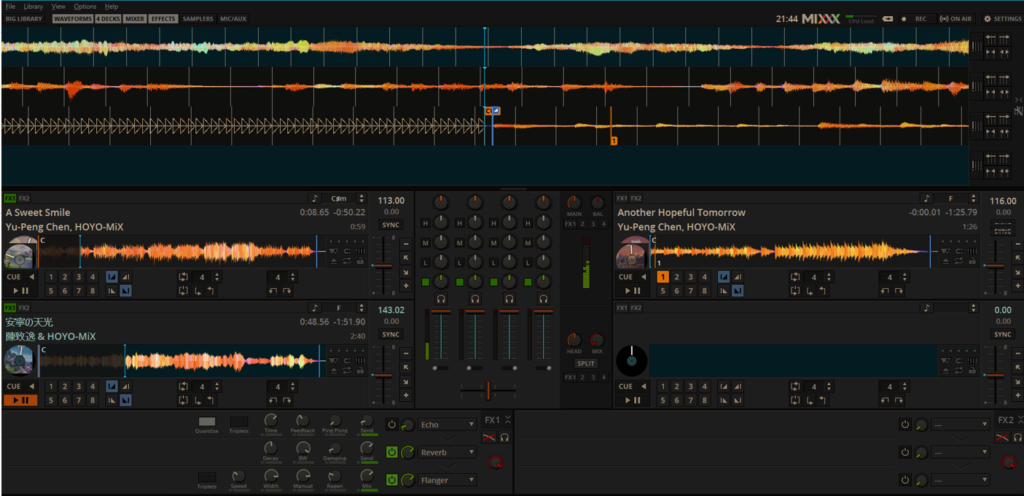This screenshot has height=496, width=1024.
Task: Toggle the 4 Decks view button
Action: click(x=107, y=19)
